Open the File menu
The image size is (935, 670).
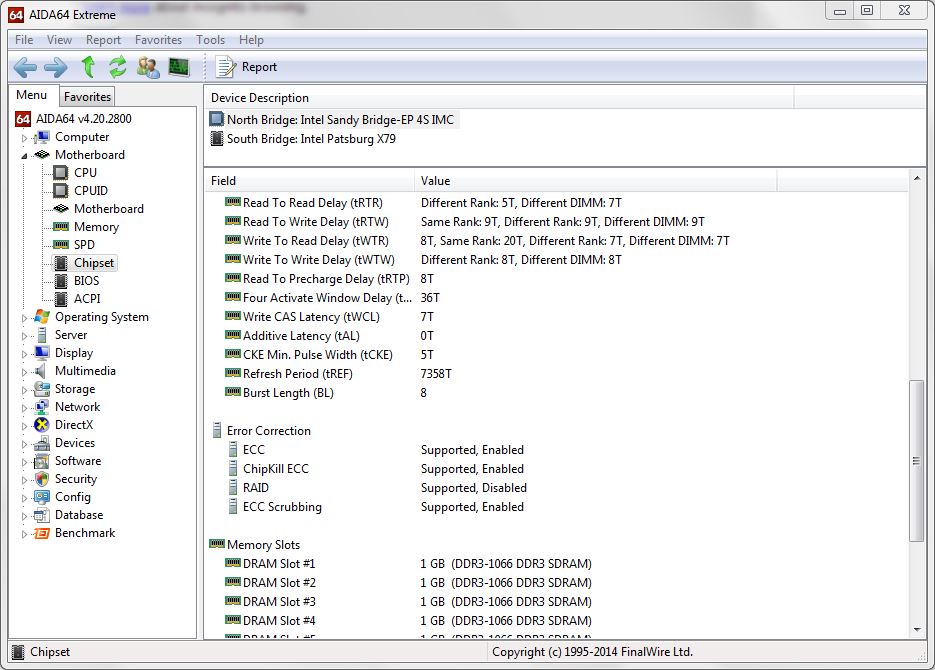[x=24, y=39]
